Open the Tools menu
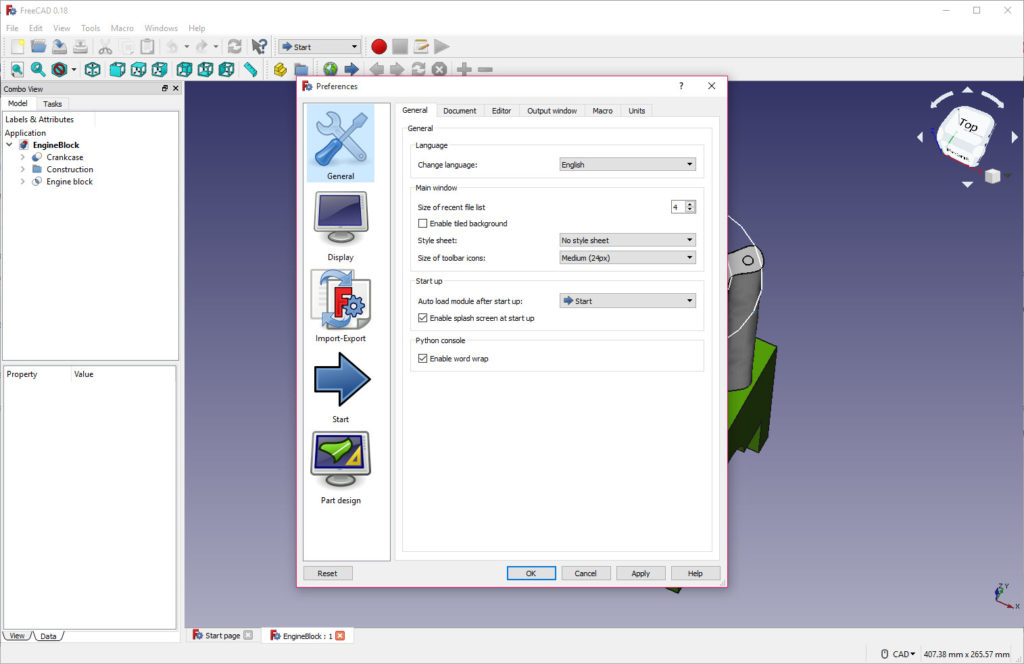Screen dimensions: 1024x664 point(90,28)
